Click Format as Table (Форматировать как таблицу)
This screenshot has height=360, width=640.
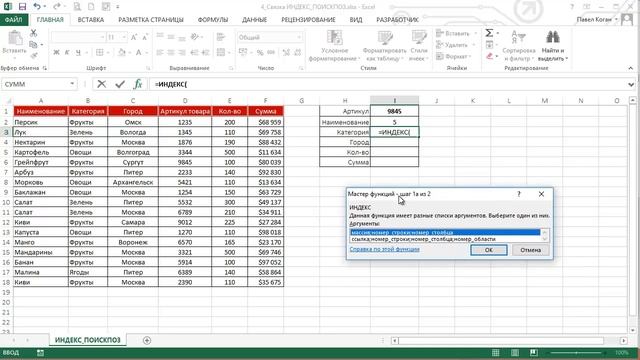pyautogui.click(x=384, y=45)
